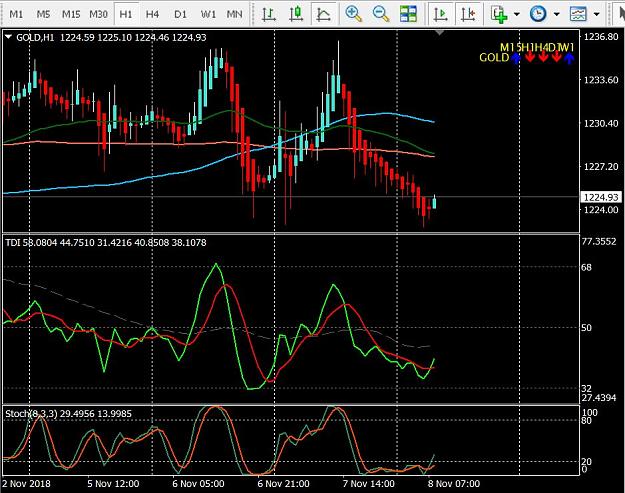The image size is (625, 493).
Task: Click price level 1236.80
Action: pyautogui.click(x=601, y=37)
